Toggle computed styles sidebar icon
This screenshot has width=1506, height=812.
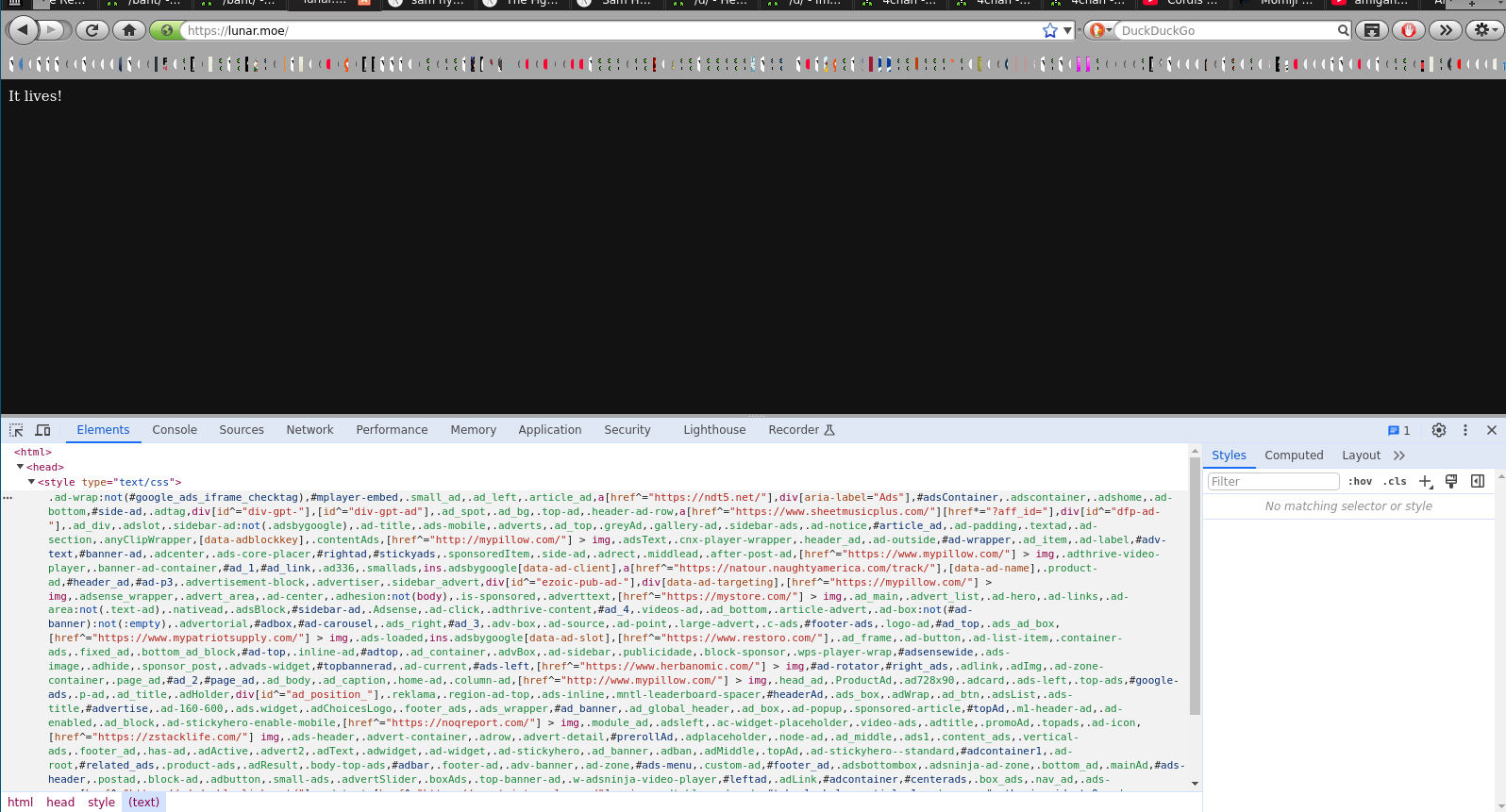tap(1478, 482)
